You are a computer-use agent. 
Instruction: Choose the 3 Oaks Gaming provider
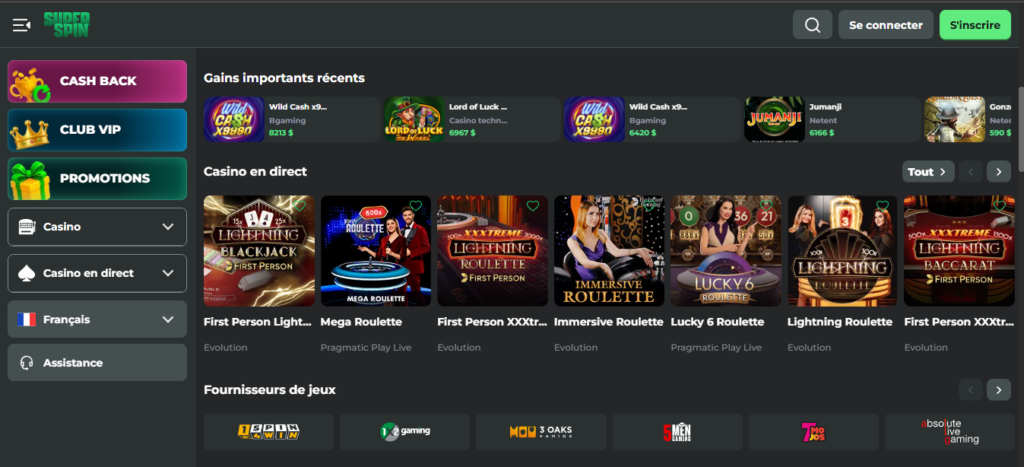tap(540, 432)
